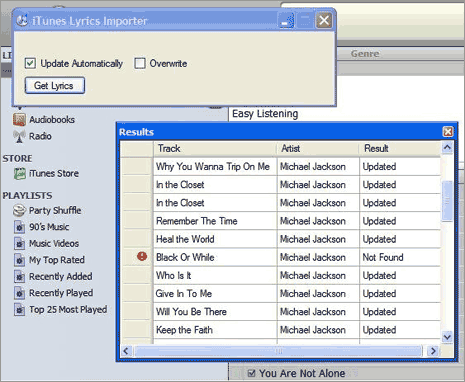Open the iTunes Store icon
Screen dimensions: 465x382
[x=20, y=174]
